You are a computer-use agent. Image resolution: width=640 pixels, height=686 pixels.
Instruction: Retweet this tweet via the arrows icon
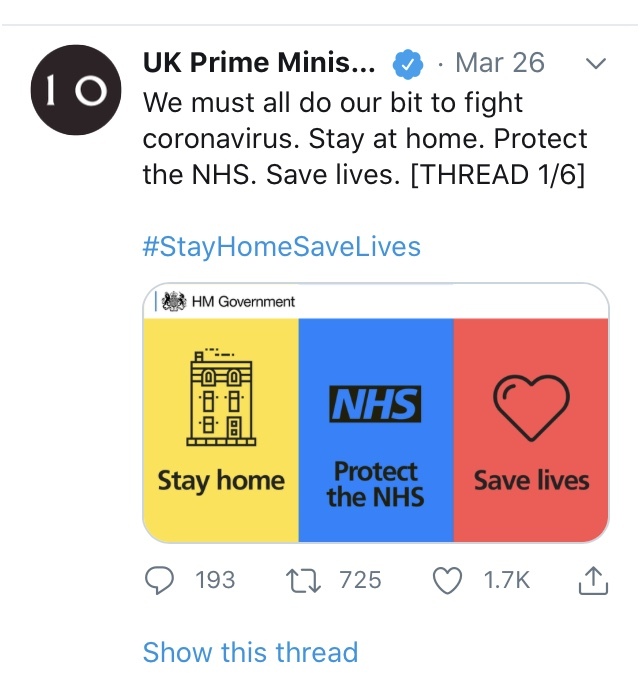pos(301,579)
